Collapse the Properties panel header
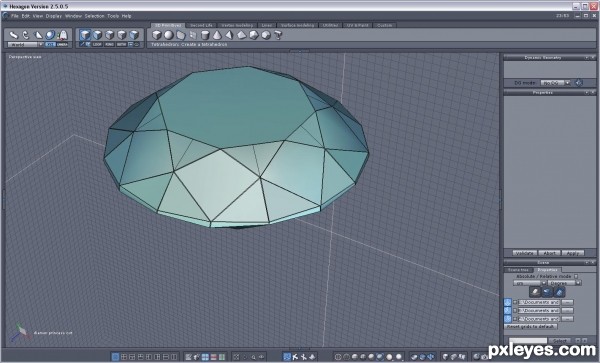Image resolution: width=600 pixels, height=363 pixels. pos(586,93)
